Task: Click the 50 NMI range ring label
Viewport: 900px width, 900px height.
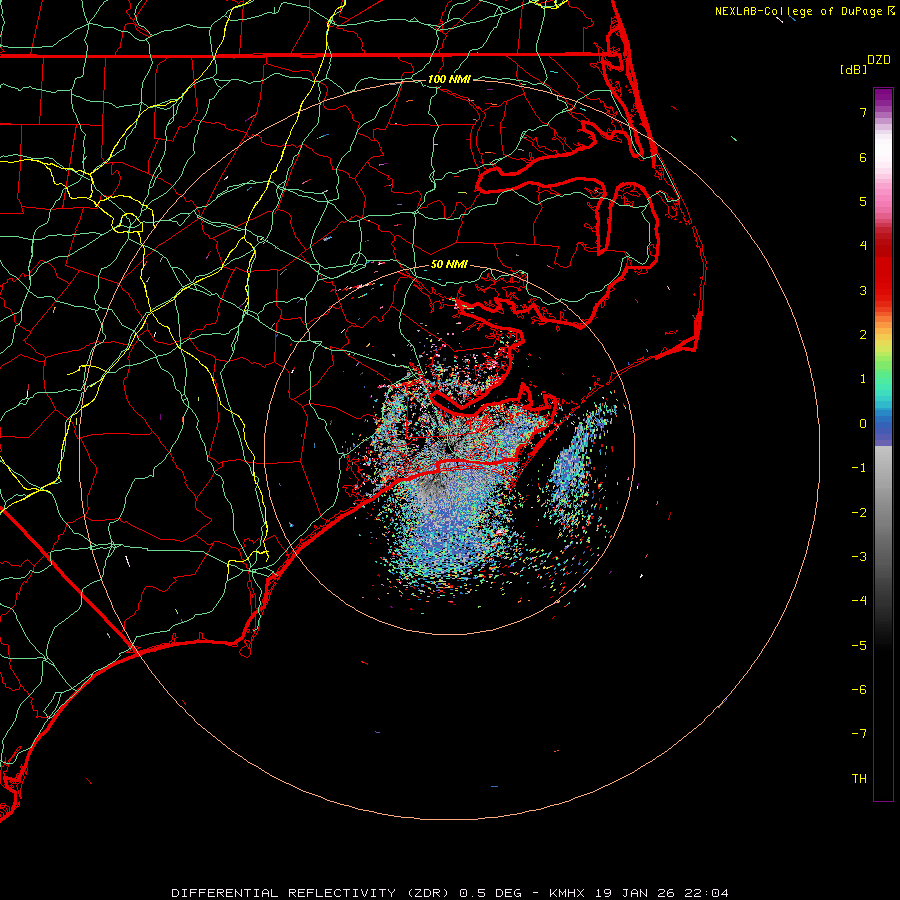Action: coord(449,264)
